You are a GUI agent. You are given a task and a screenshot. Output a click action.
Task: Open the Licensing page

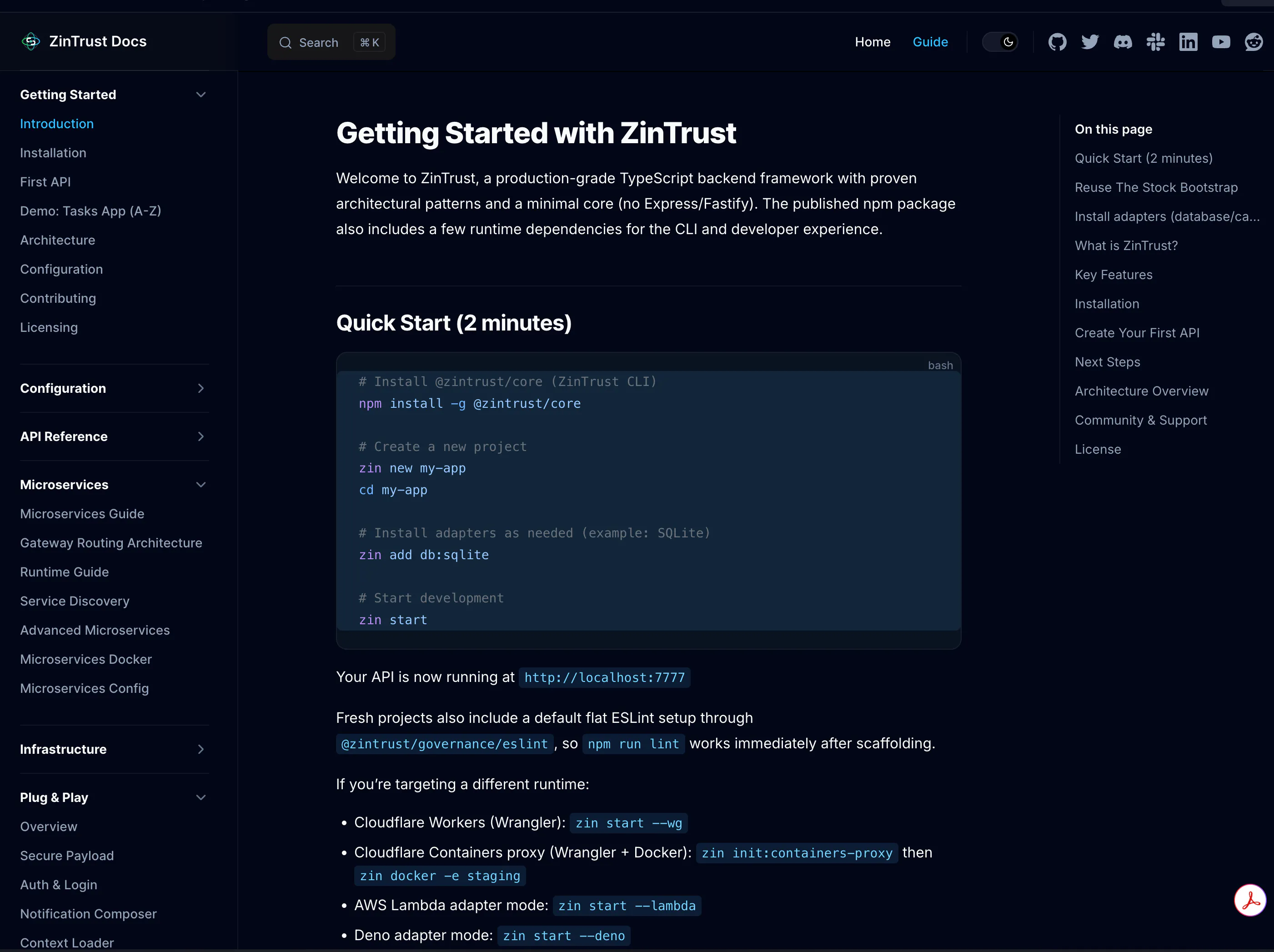tap(49, 328)
